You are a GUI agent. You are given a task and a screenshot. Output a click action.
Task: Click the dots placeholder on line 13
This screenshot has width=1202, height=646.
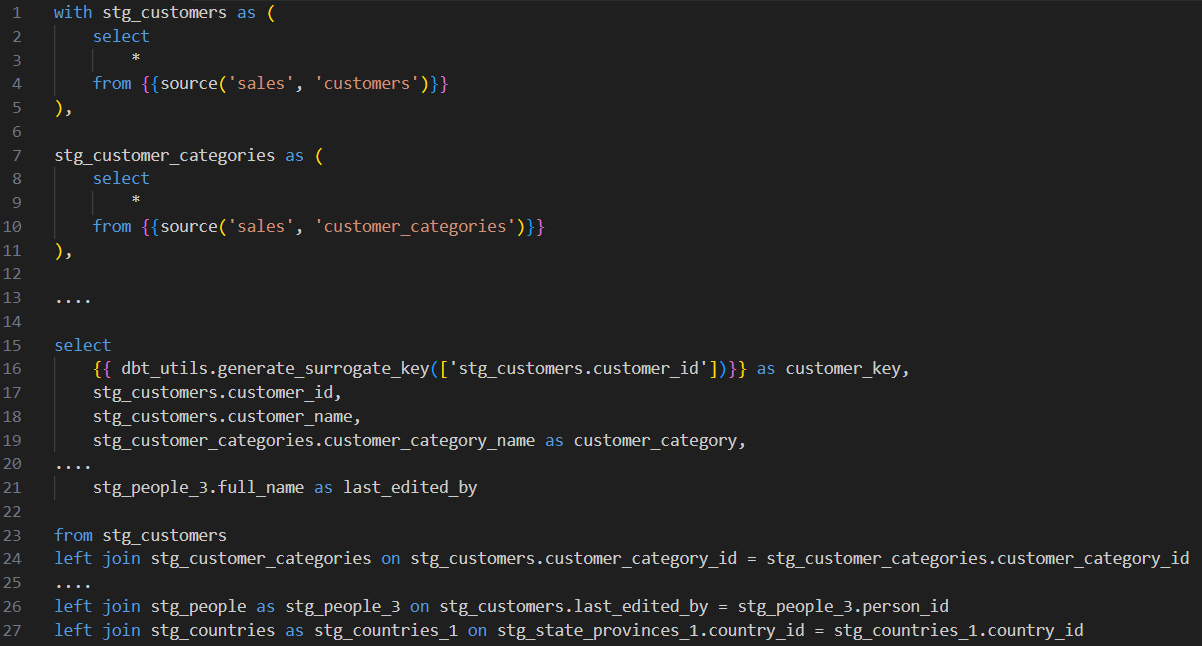click(x=73, y=300)
